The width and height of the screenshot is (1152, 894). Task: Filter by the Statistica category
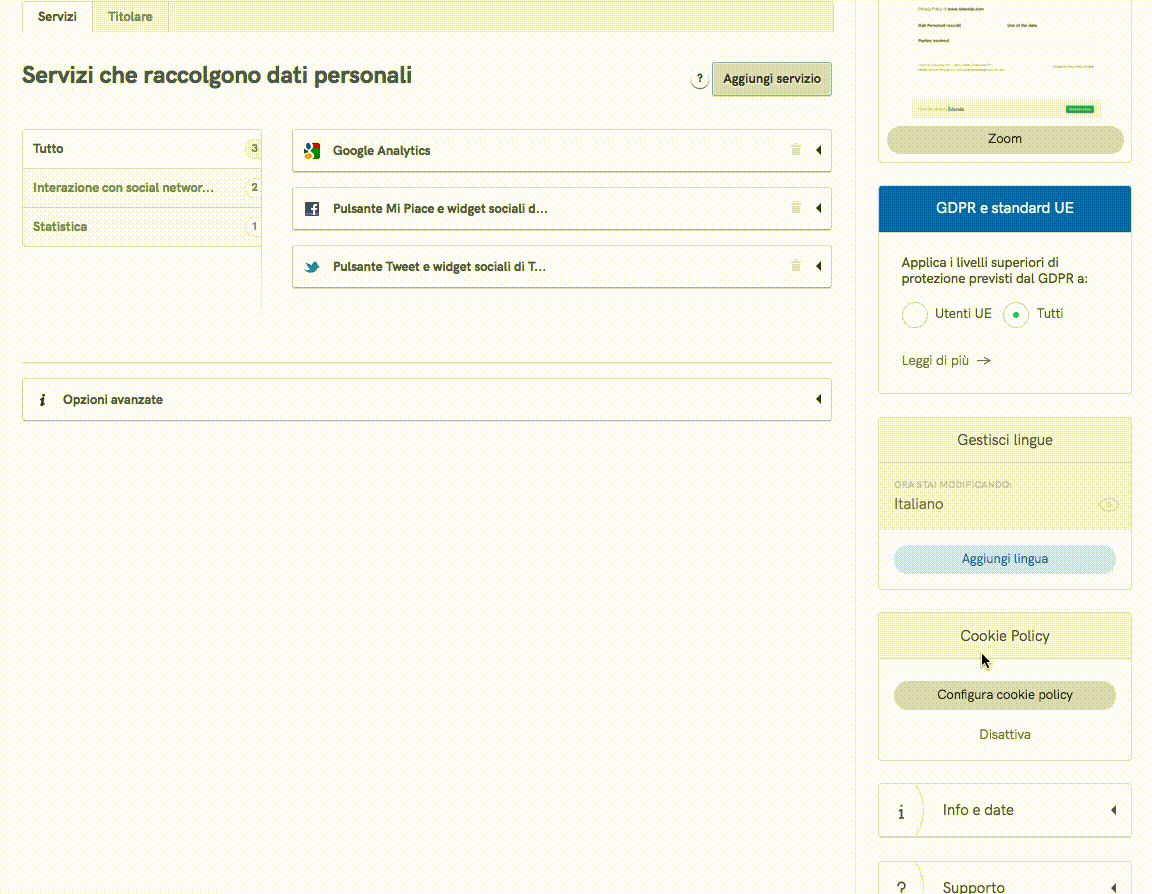click(60, 227)
